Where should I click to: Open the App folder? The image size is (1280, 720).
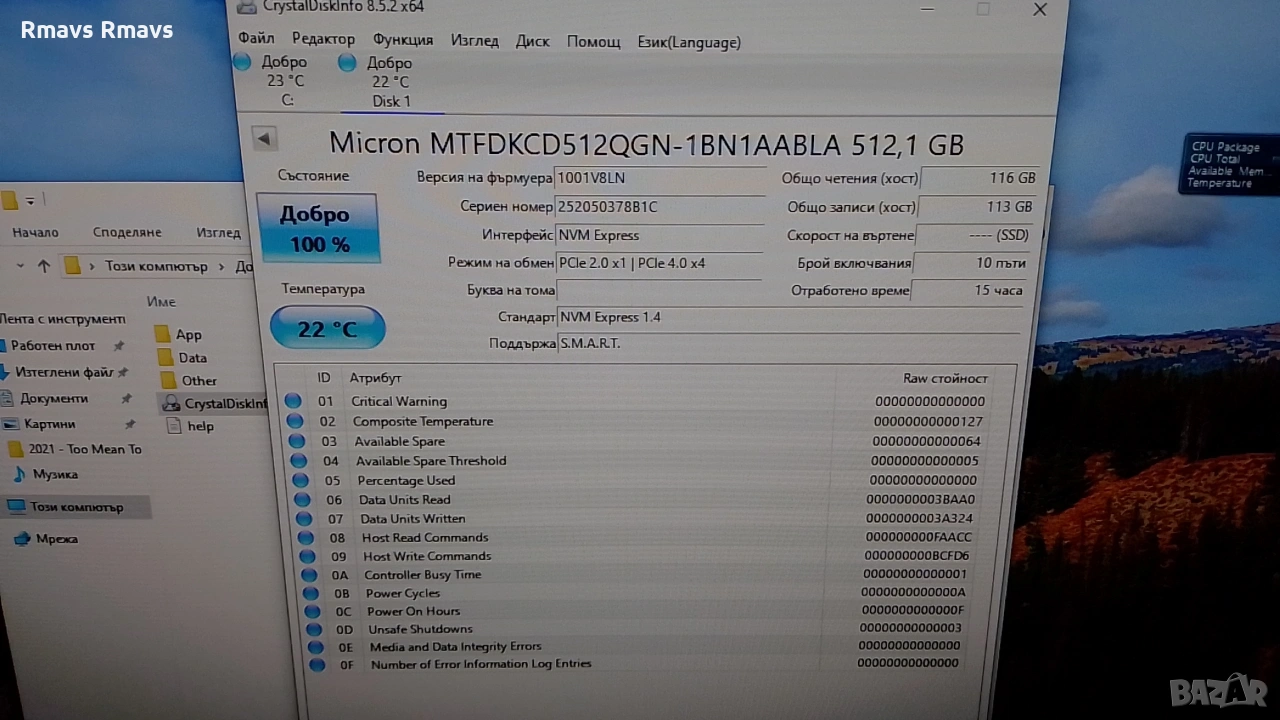(x=187, y=335)
